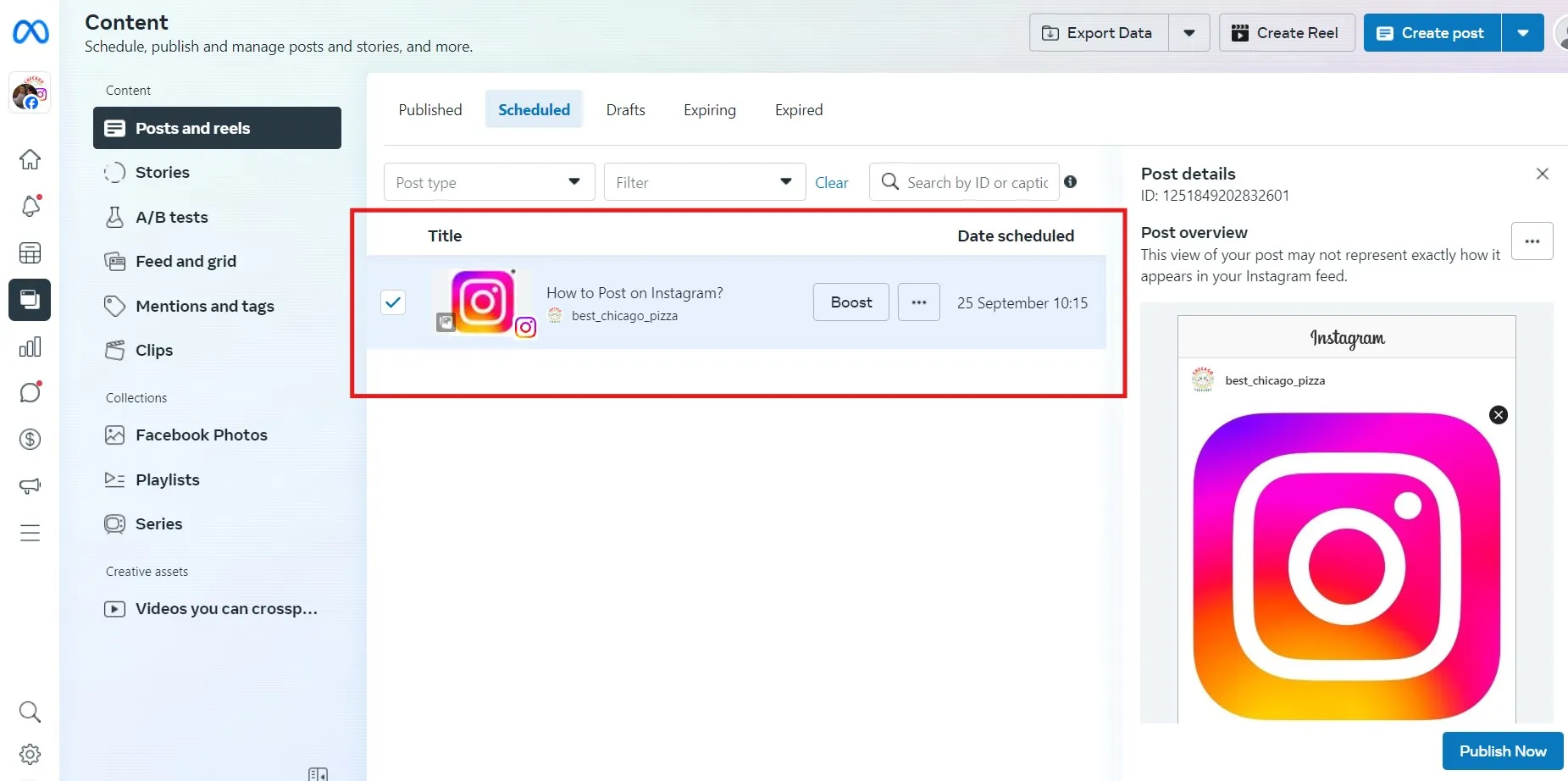Click Create Reel button
This screenshot has height=781, width=1568.
coord(1287,33)
